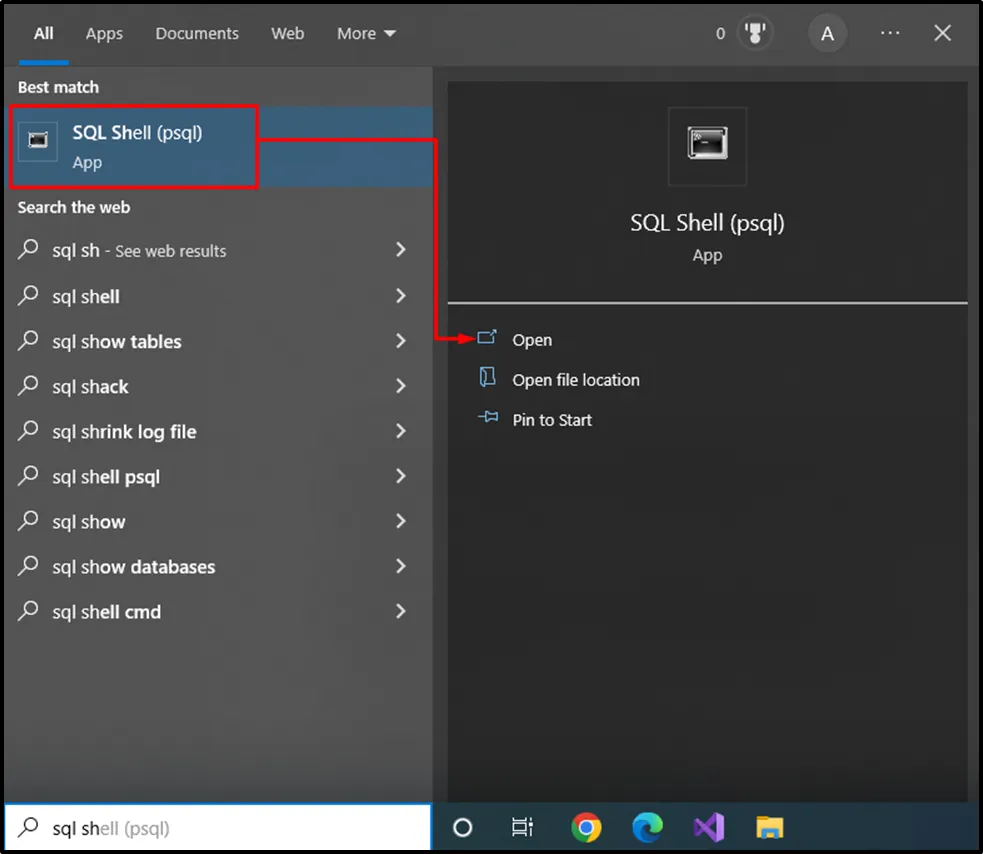Choose Open file location

point(575,380)
